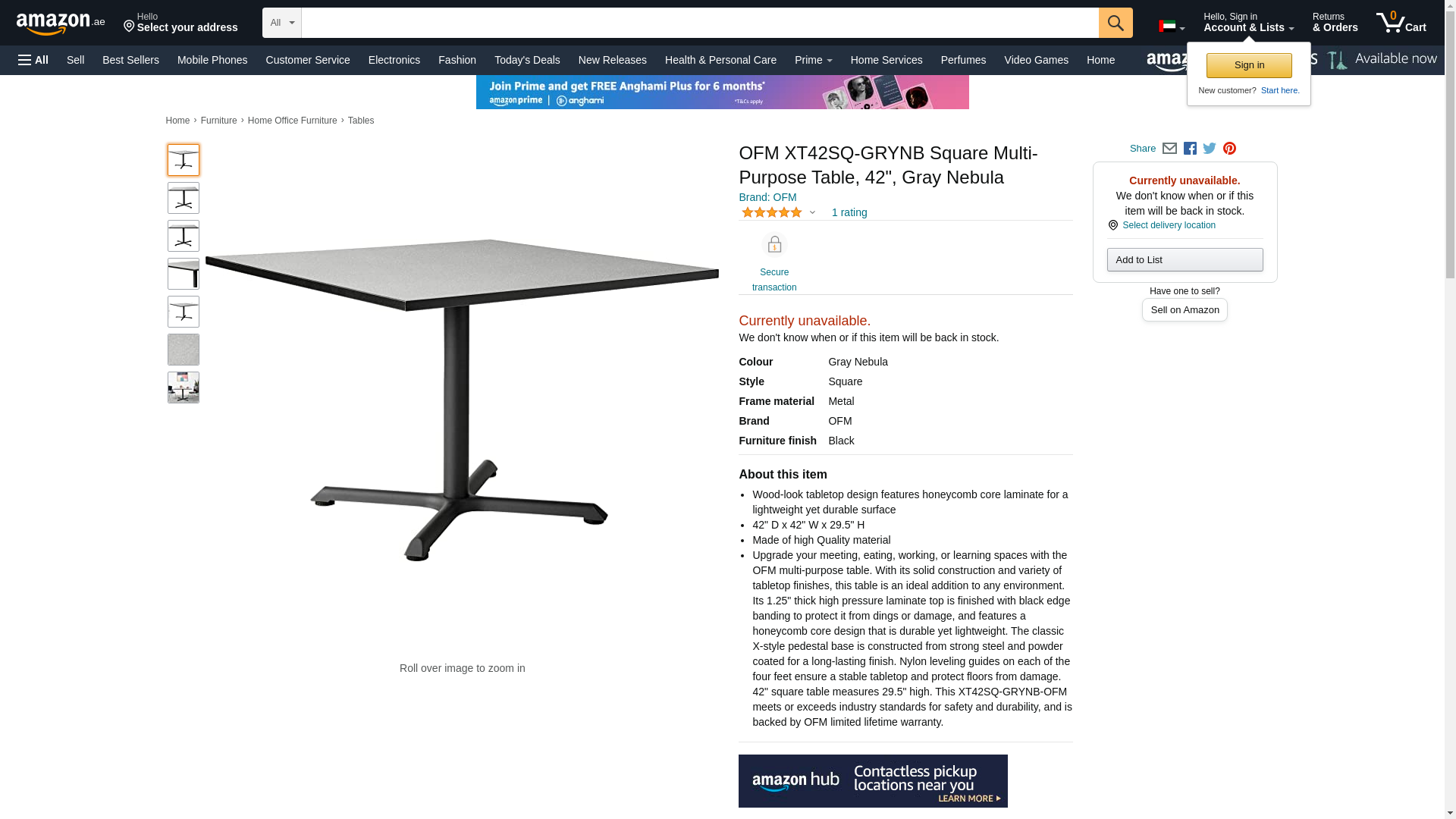Open the All hamburger menu
The height and width of the screenshot is (819, 1456).
(33, 60)
